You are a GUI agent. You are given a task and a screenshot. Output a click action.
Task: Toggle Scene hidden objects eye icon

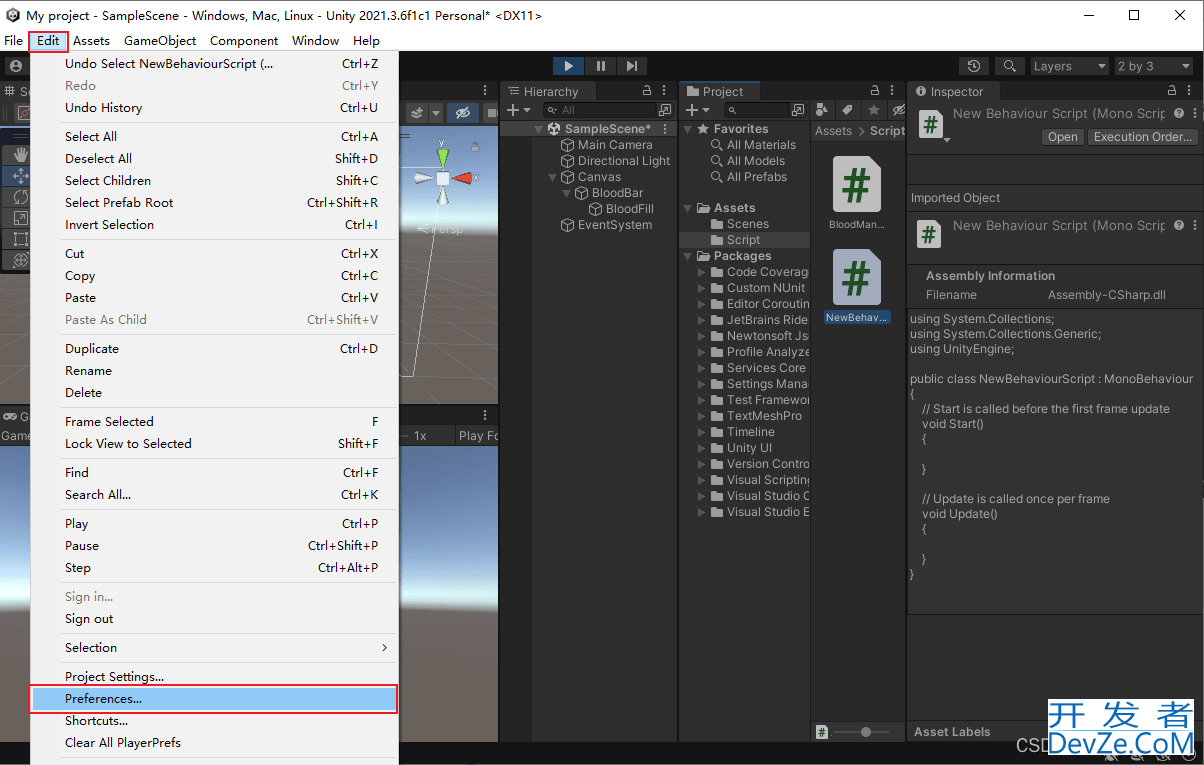click(462, 113)
